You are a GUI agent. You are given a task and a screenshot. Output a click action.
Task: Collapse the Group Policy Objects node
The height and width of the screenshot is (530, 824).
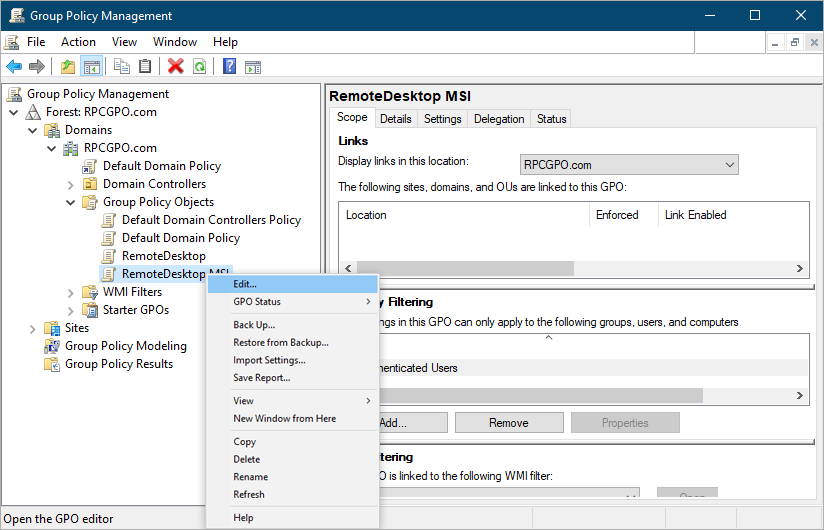pyautogui.click(x=70, y=202)
